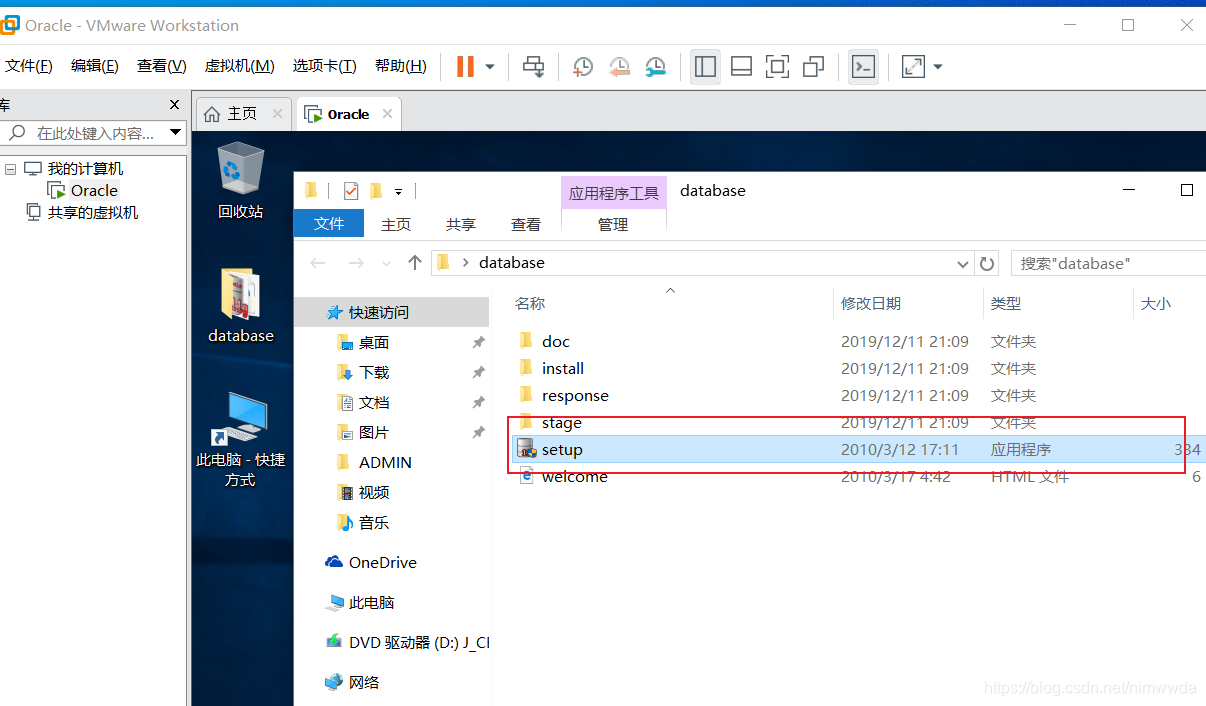The height and width of the screenshot is (706, 1206).
Task: Click the Unity mode icon
Action: click(x=813, y=66)
